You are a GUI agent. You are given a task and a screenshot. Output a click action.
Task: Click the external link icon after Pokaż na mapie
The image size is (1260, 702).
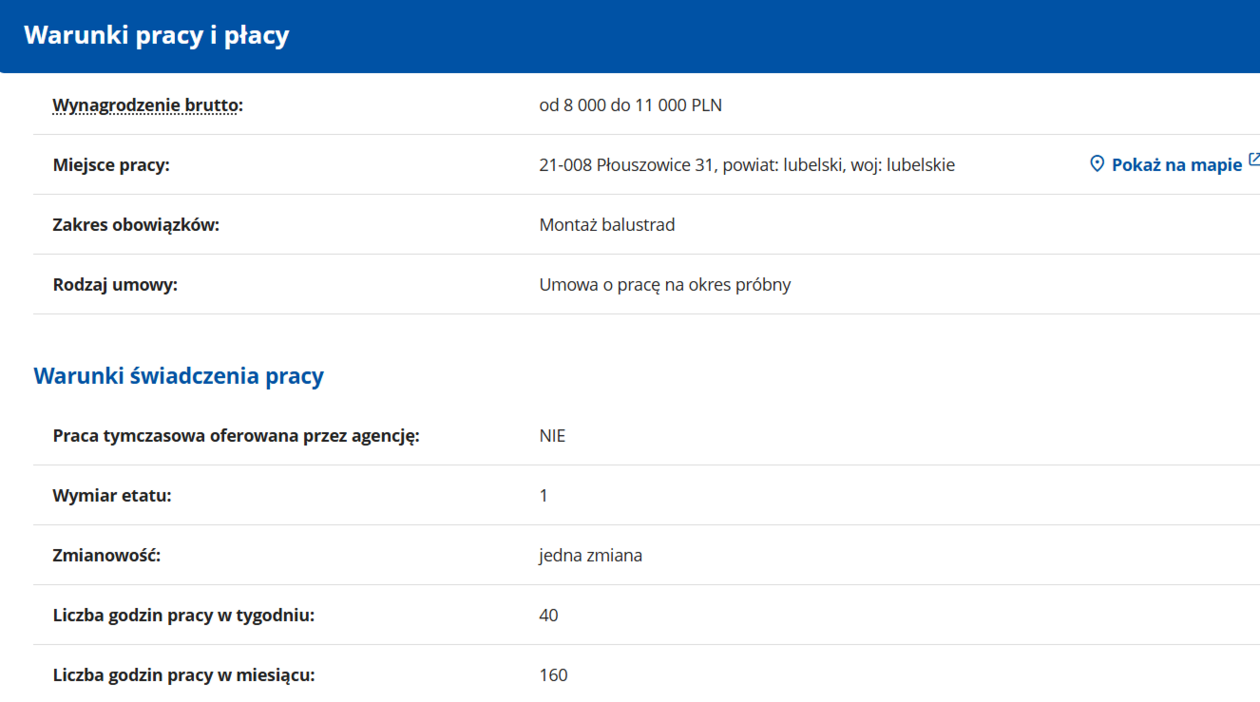point(1254,160)
